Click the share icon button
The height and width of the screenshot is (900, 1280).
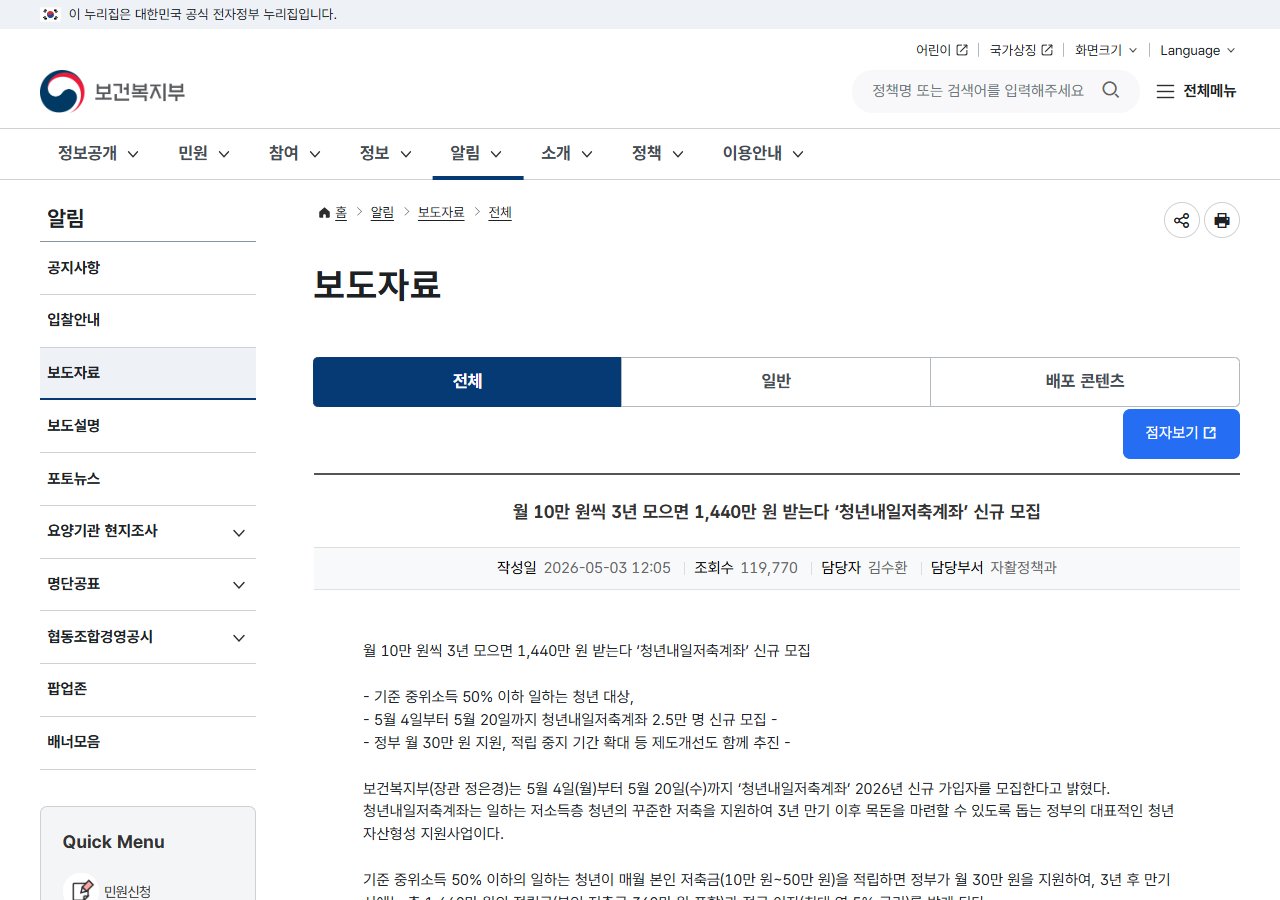(x=1182, y=220)
